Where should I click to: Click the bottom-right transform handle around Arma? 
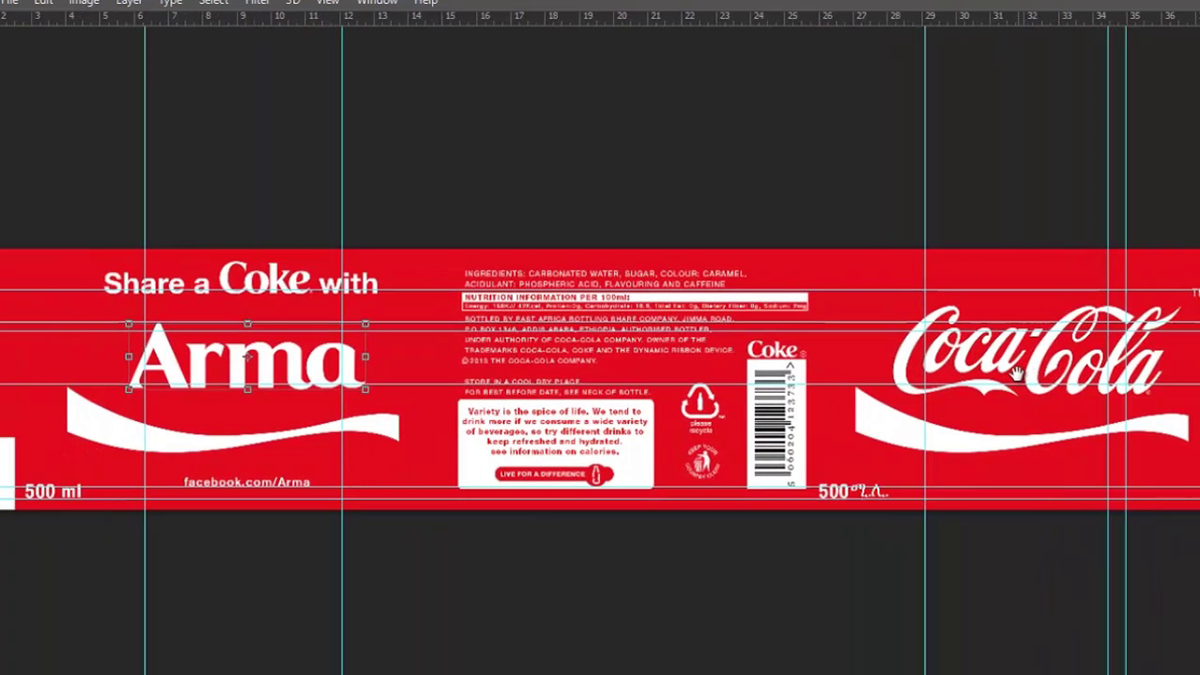point(366,389)
